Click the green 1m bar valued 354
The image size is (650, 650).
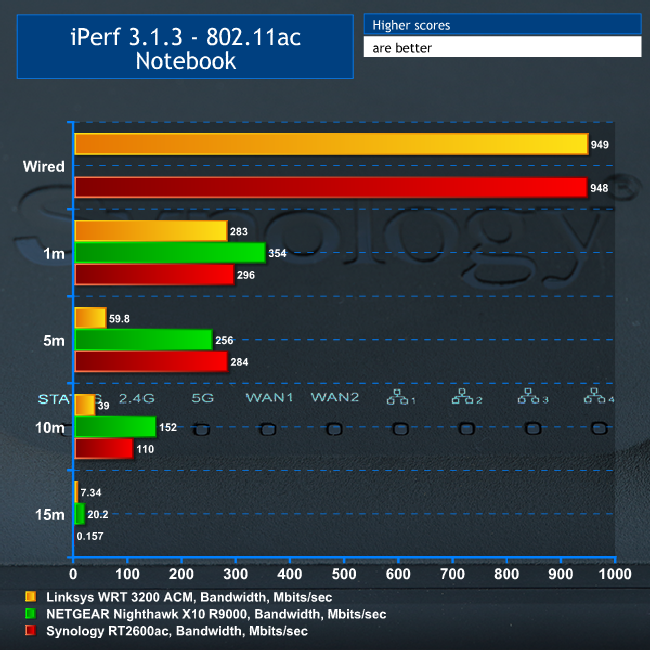(x=170, y=252)
